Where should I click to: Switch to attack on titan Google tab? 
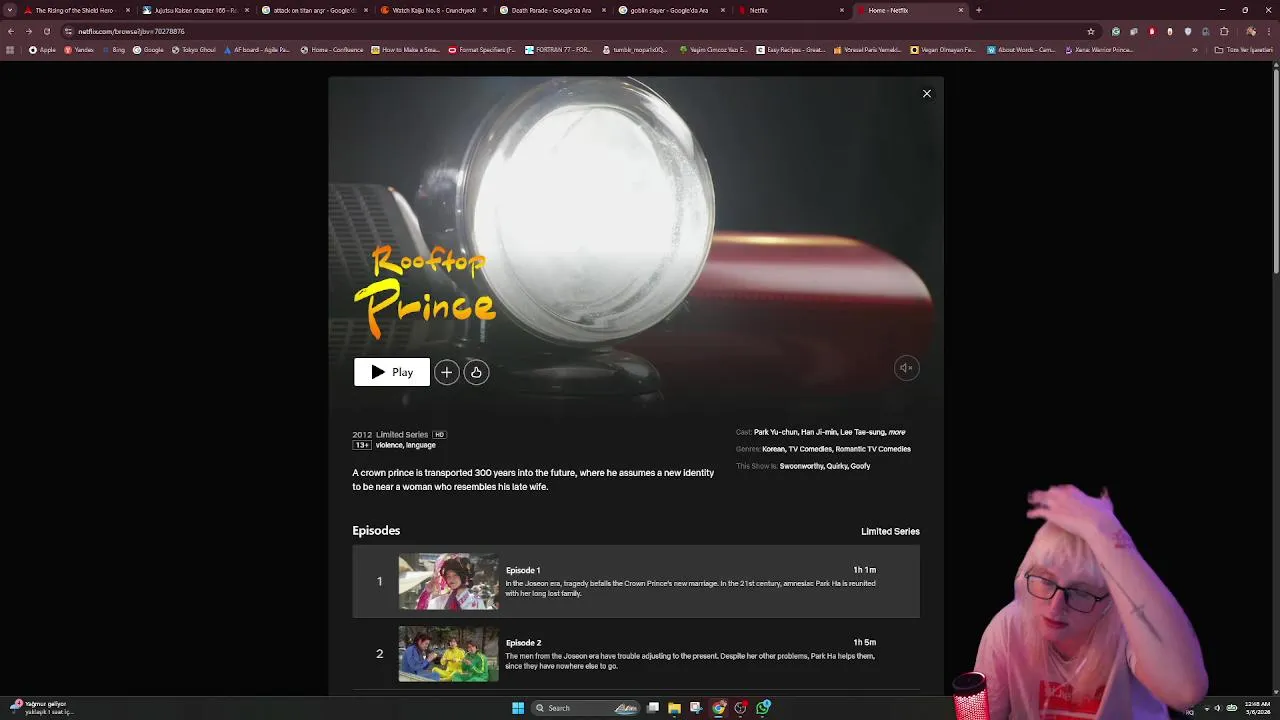314,10
